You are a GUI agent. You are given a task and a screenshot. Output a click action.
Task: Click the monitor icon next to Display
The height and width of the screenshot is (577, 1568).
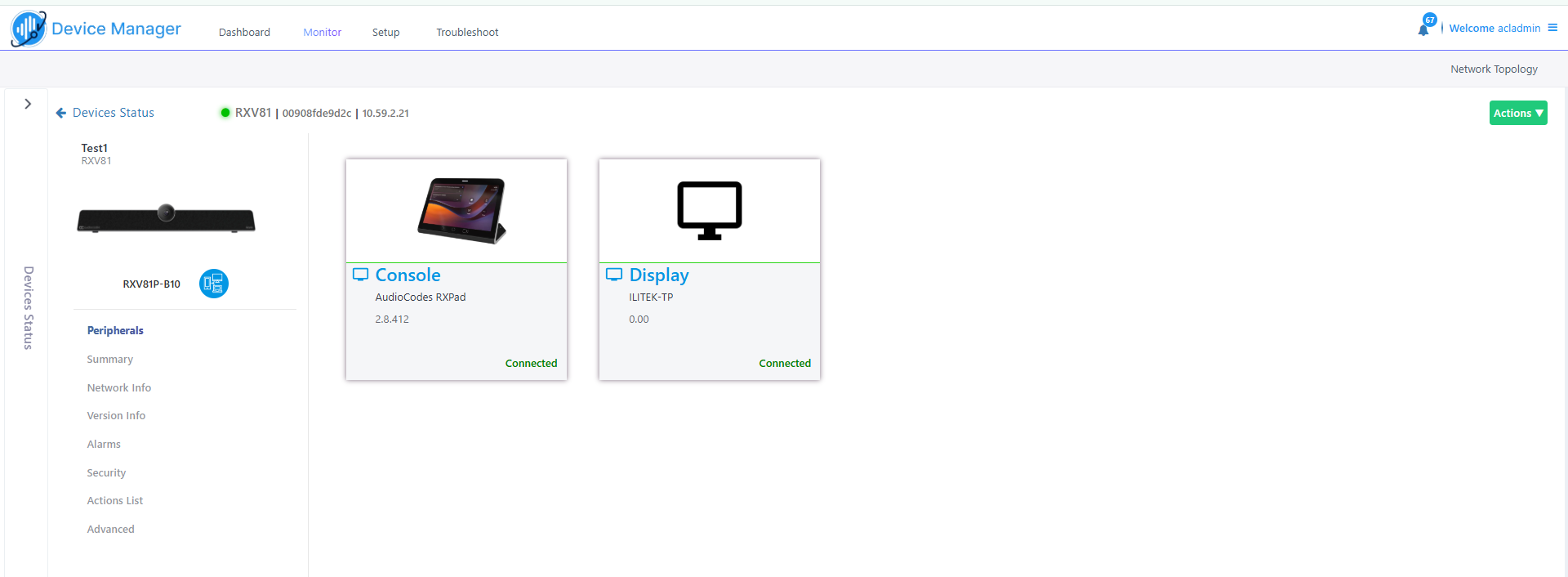coord(614,275)
